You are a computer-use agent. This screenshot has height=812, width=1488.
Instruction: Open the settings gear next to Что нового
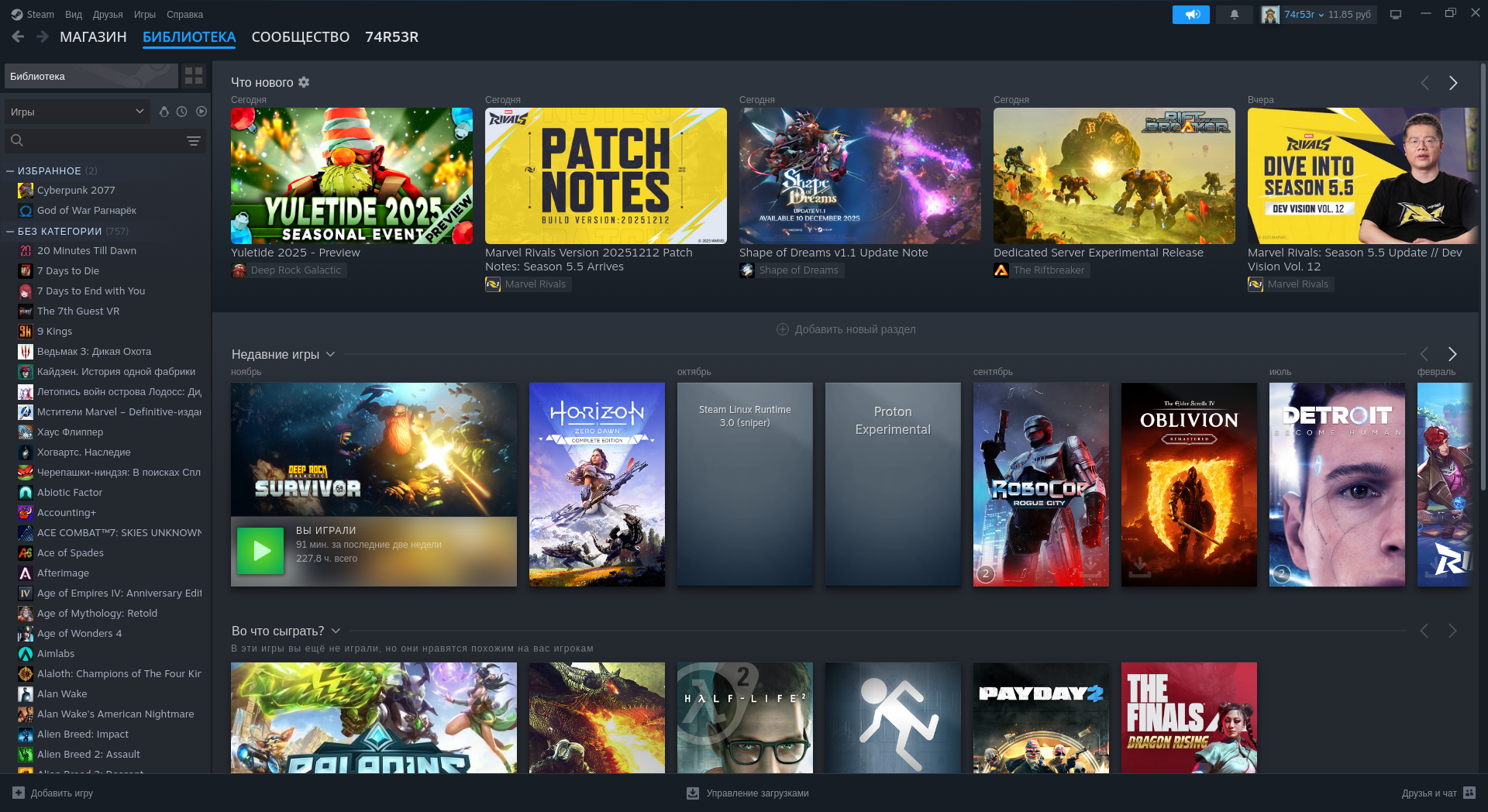(304, 82)
